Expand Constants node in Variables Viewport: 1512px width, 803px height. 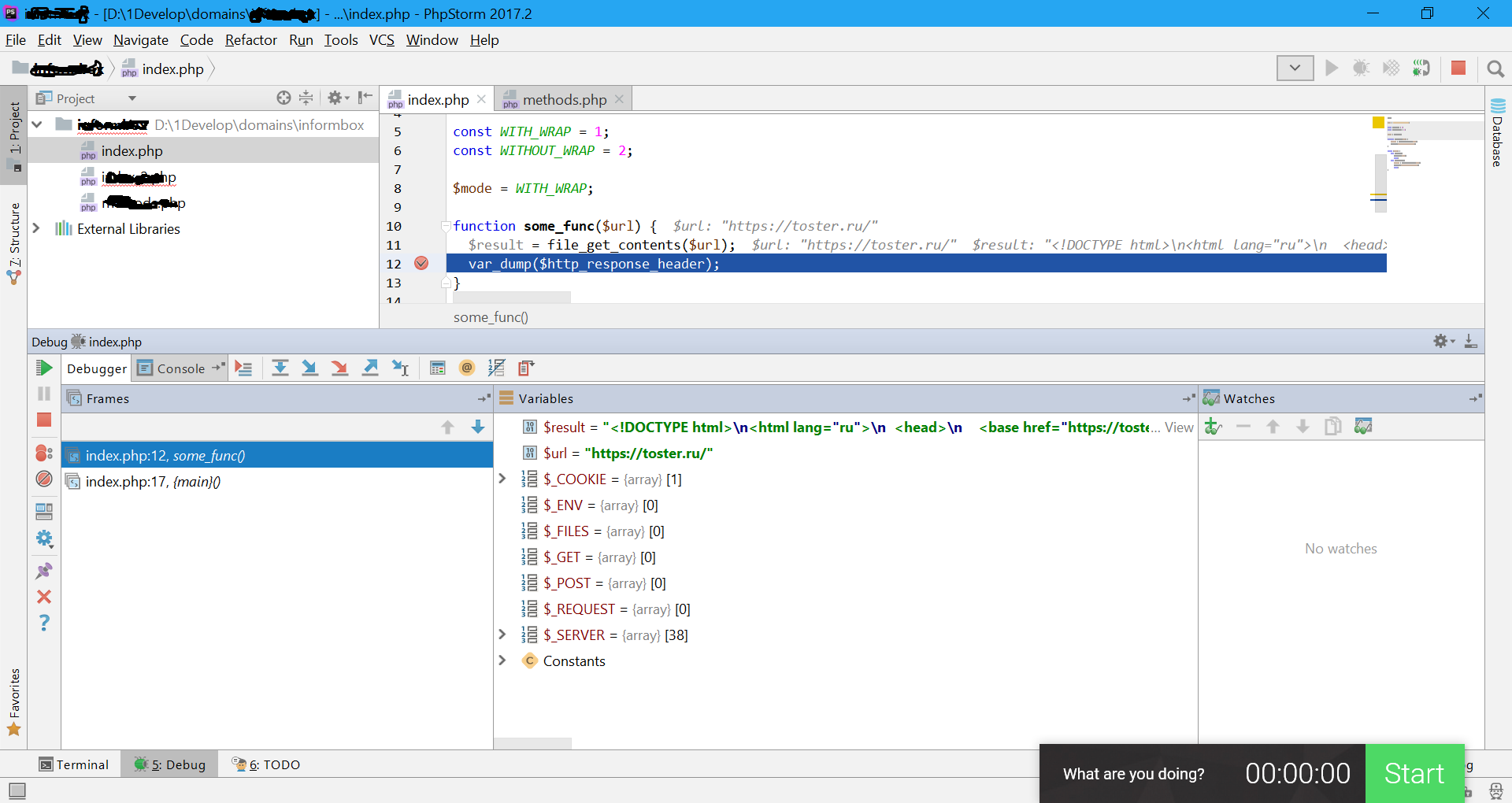coord(502,661)
